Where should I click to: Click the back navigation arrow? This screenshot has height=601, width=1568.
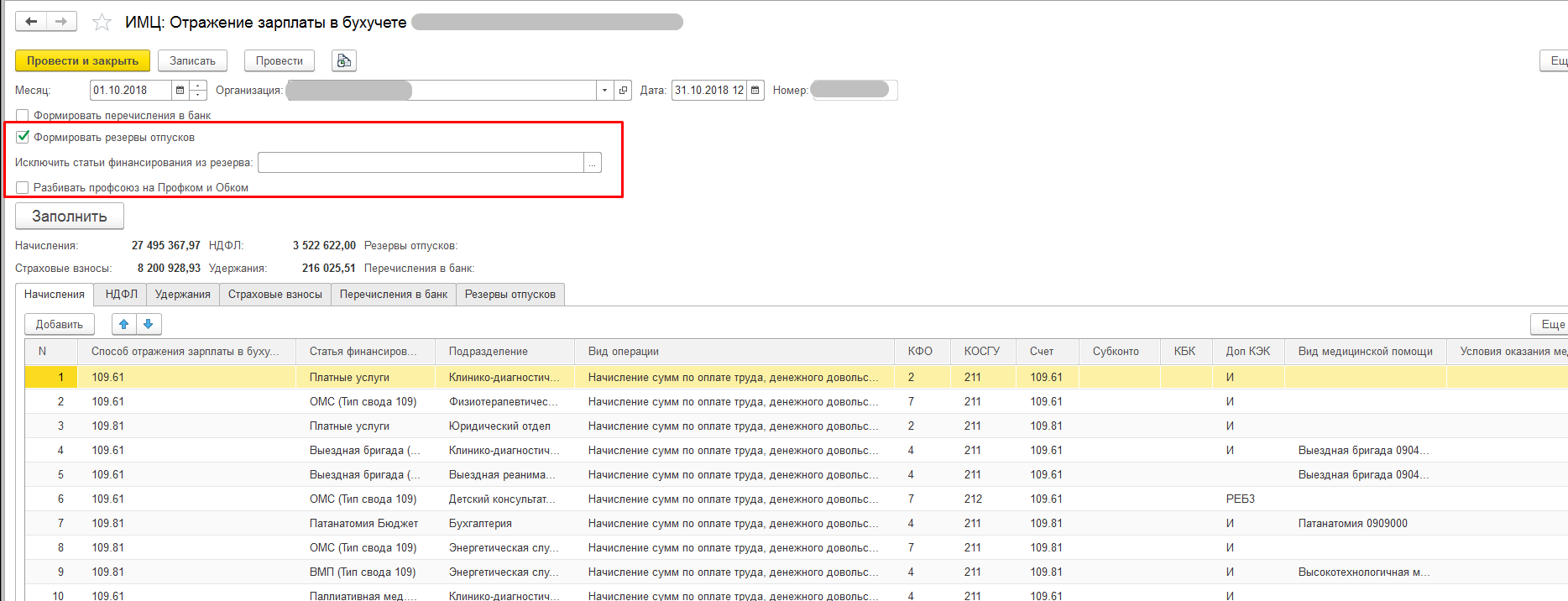(31, 22)
